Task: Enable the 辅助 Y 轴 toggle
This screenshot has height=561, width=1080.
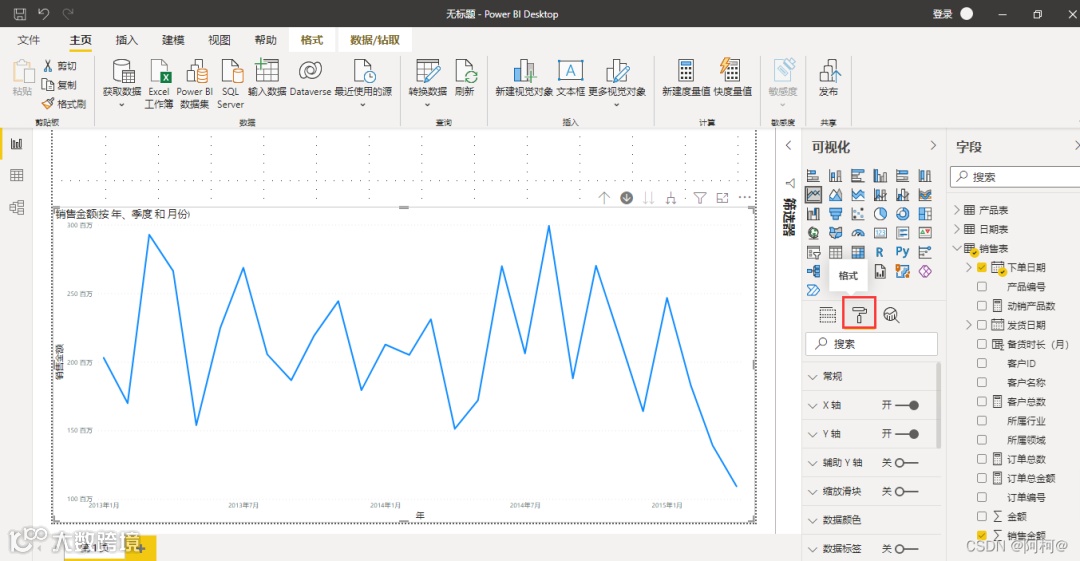Action: [x=906, y=463]
